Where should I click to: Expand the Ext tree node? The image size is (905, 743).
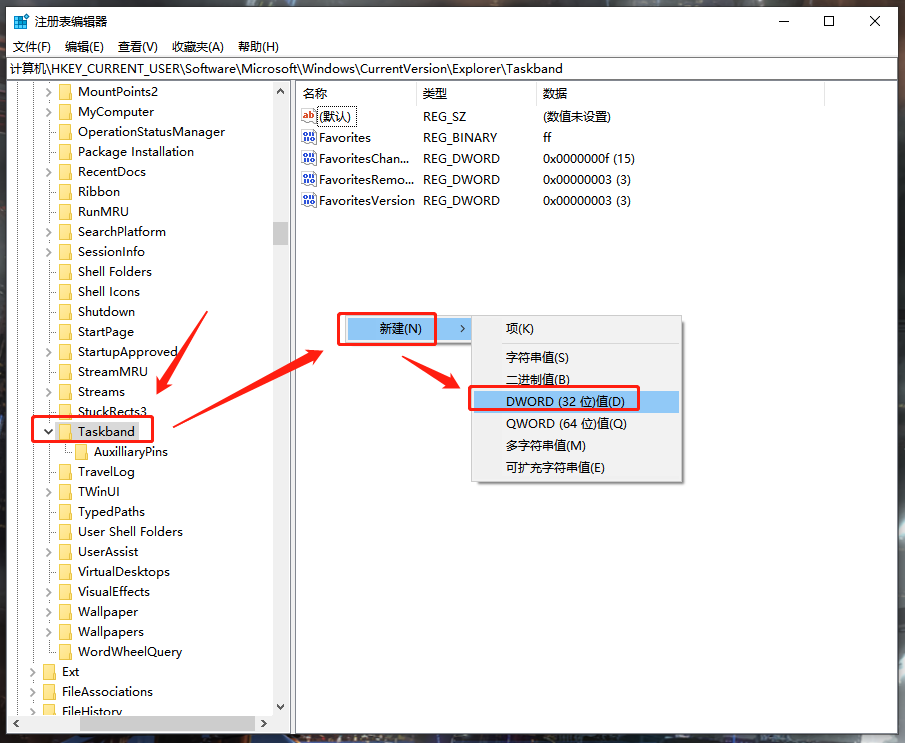pos(32,671)
